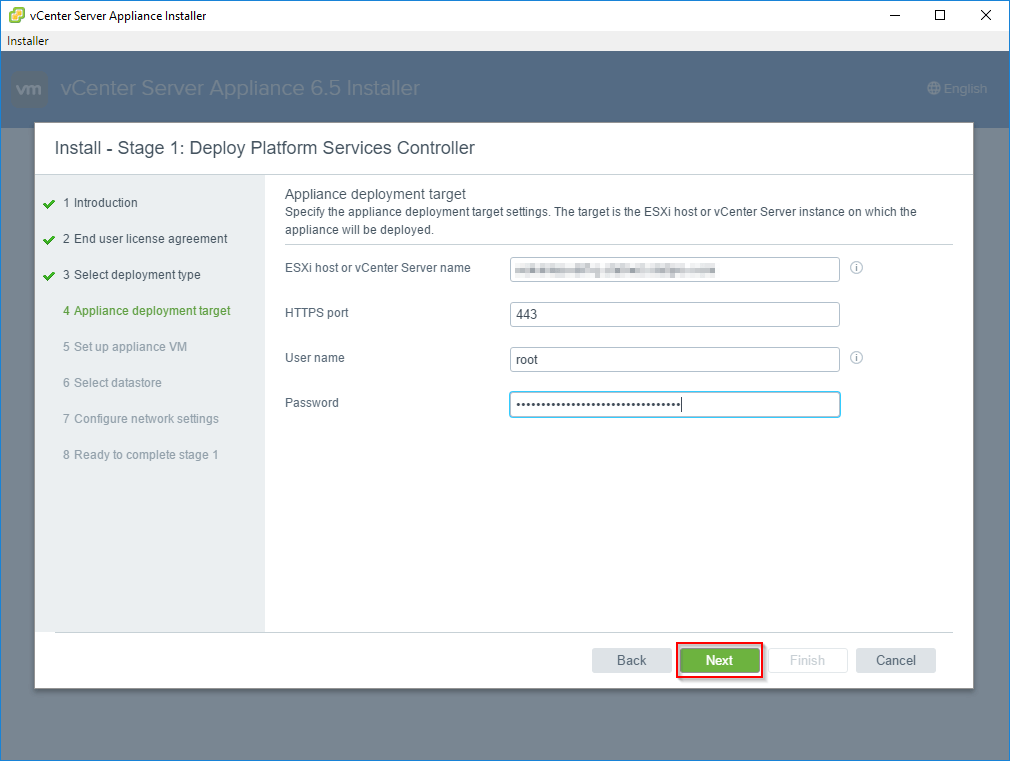Click the vCenter installer icon in title bar

[16, 15]
